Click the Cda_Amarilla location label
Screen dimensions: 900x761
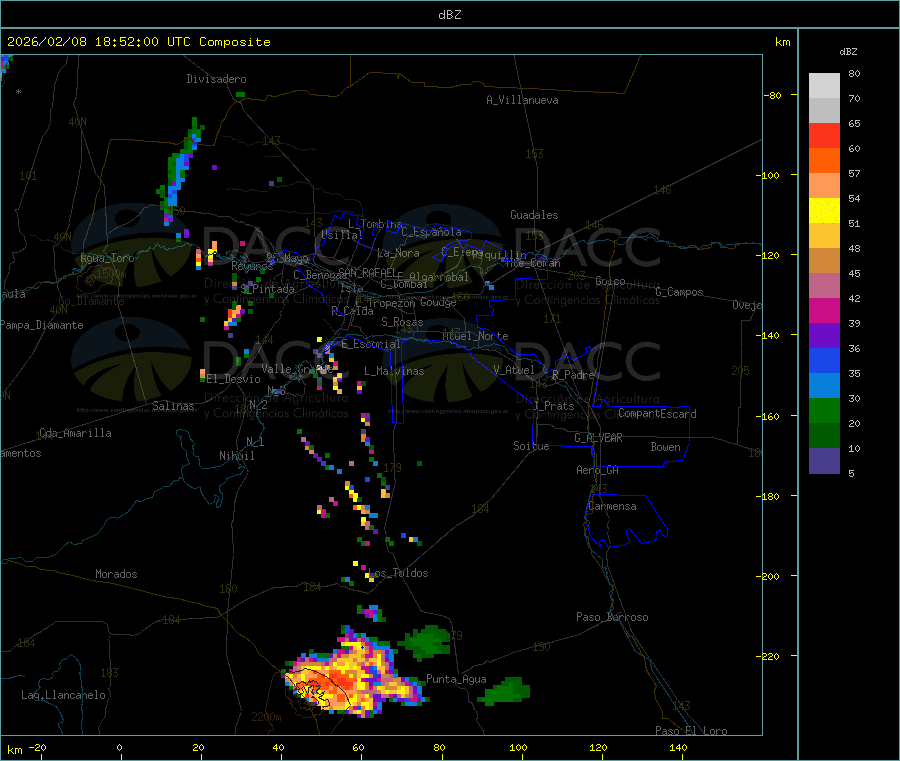click(75, 433)
